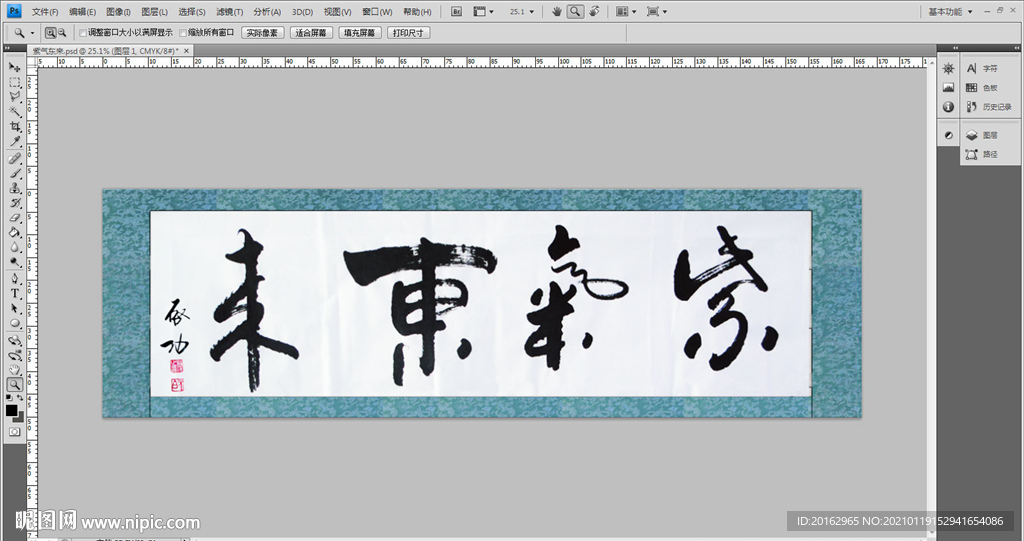This screenshot has height=541, width=1024.
Task: Open the Info panel icon
Action: pyautogui.click(x=948, y=107)
